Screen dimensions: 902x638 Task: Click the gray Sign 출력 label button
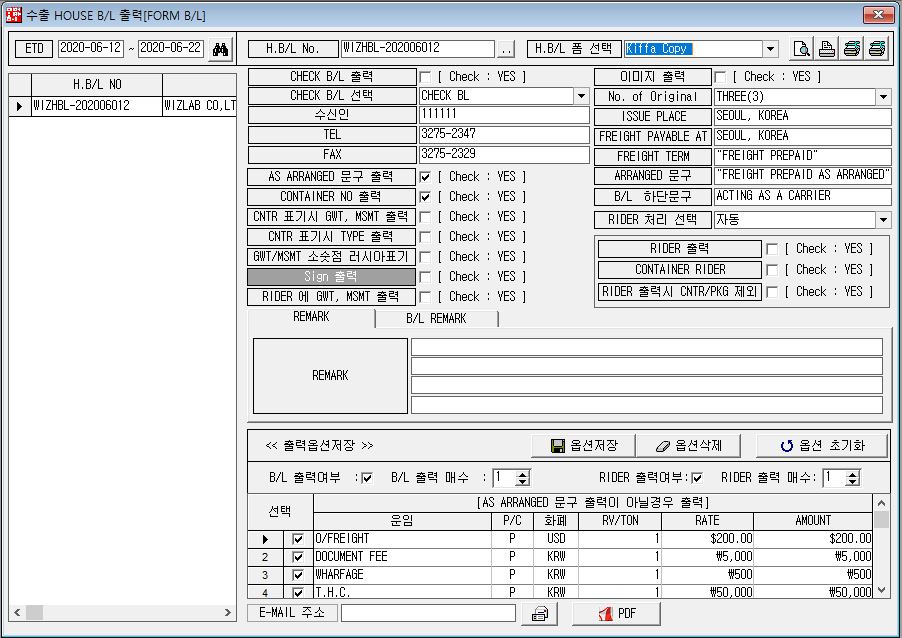click(x=331, y=277)
